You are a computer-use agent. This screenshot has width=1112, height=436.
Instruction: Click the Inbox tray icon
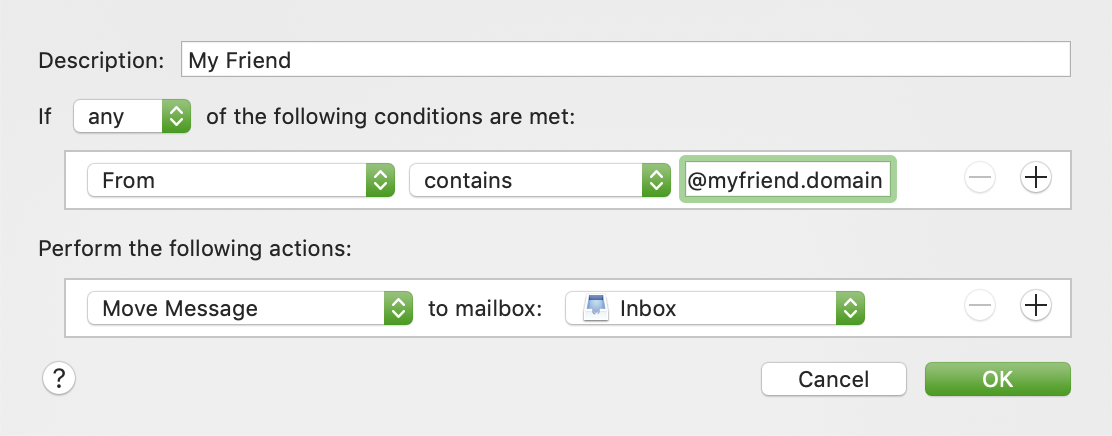pos(596,308)
